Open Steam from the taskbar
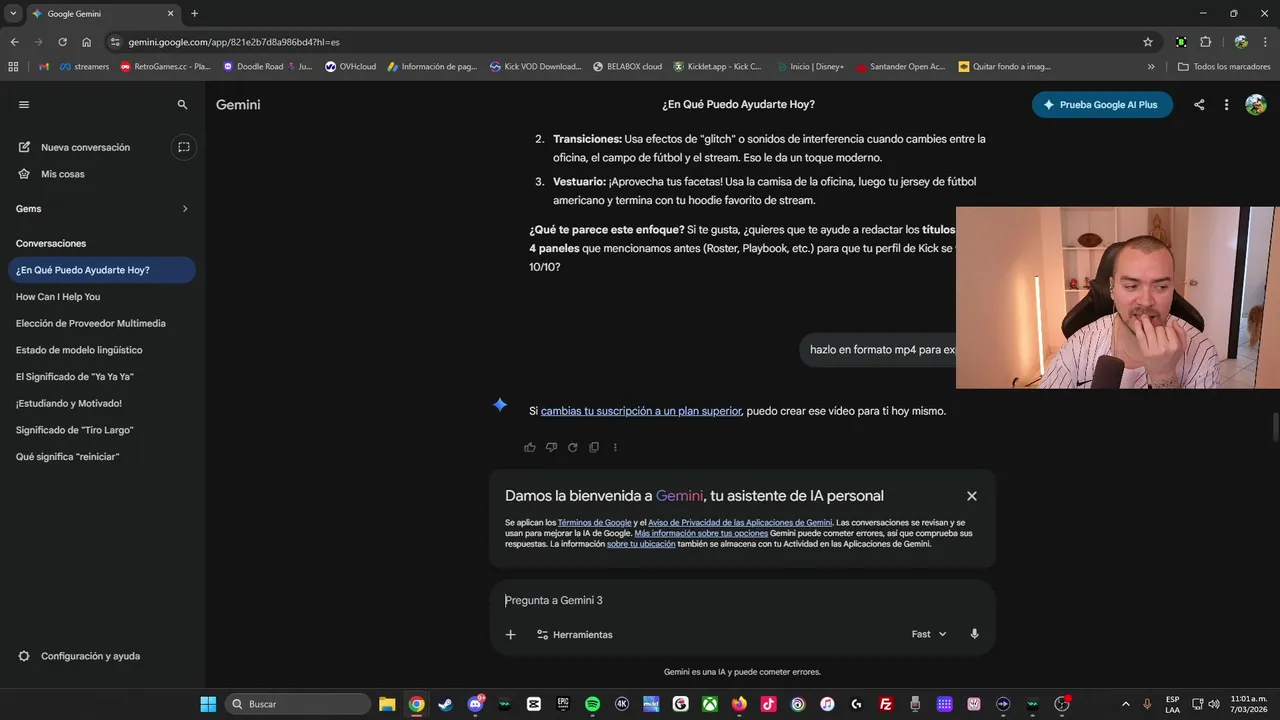 click(x=445, y=704)
